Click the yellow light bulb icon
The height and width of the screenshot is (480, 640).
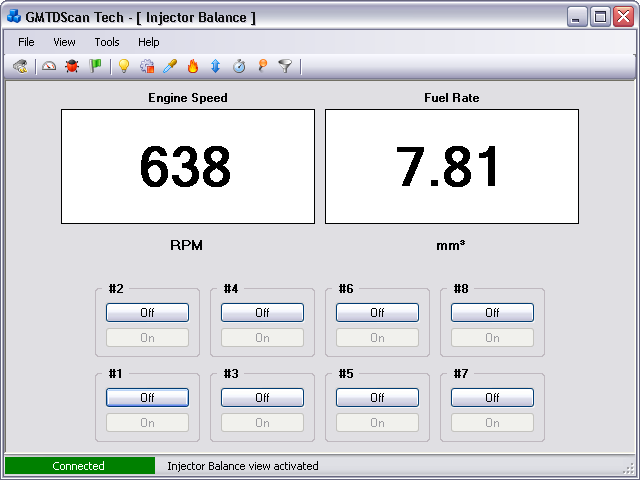124,66
